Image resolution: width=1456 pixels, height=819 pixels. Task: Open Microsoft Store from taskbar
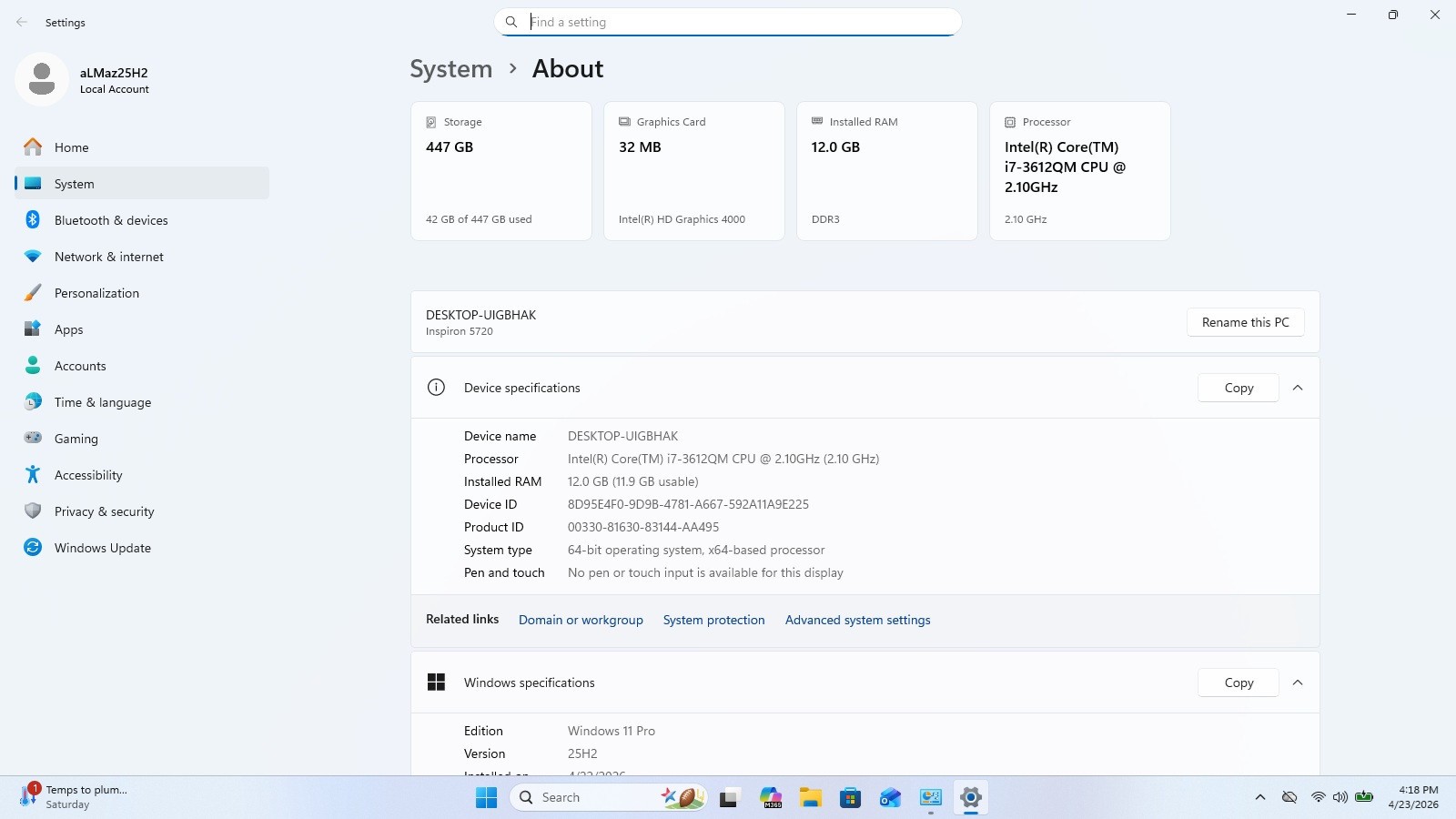click(851, 798)
